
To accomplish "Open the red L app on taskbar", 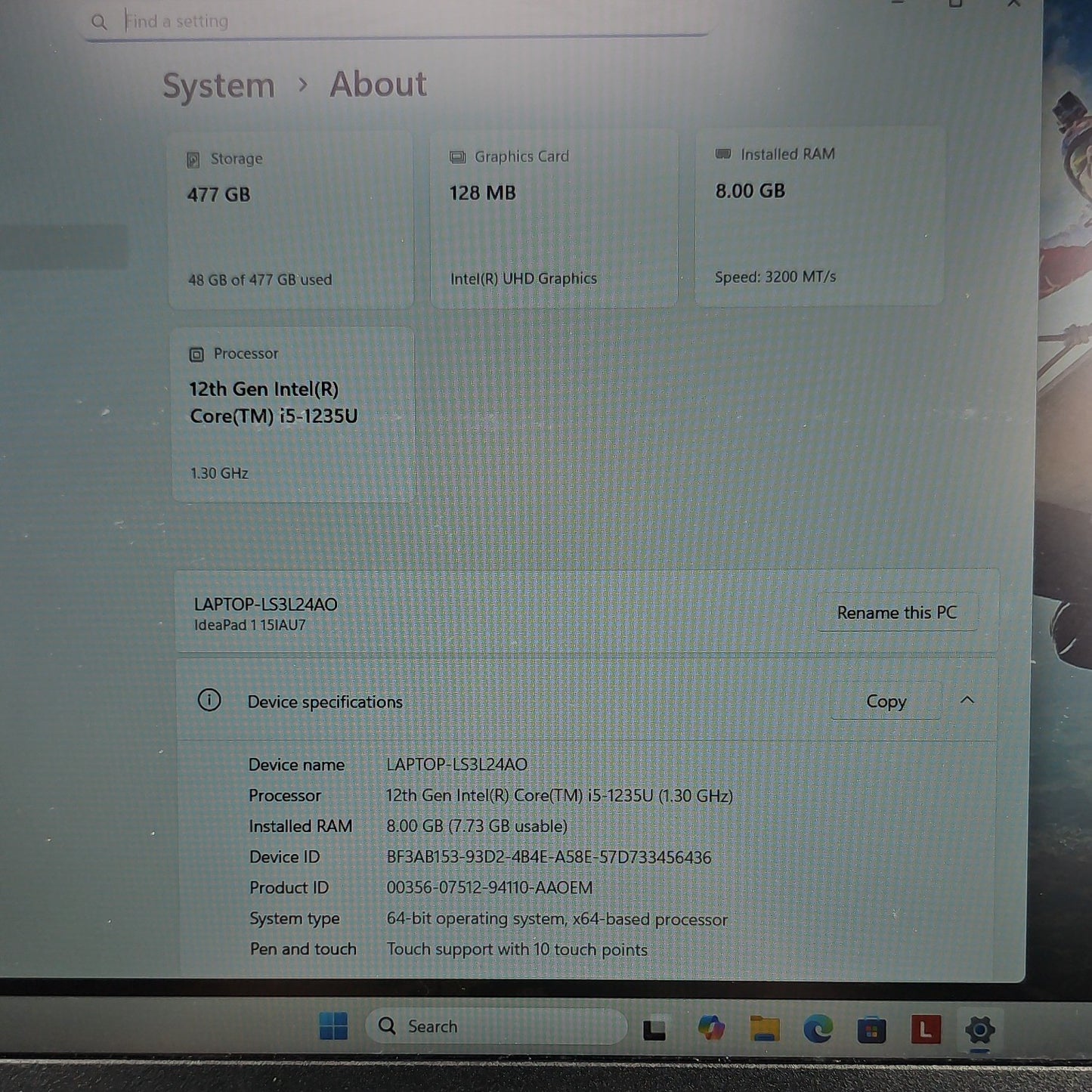I will click(926, 1029).
